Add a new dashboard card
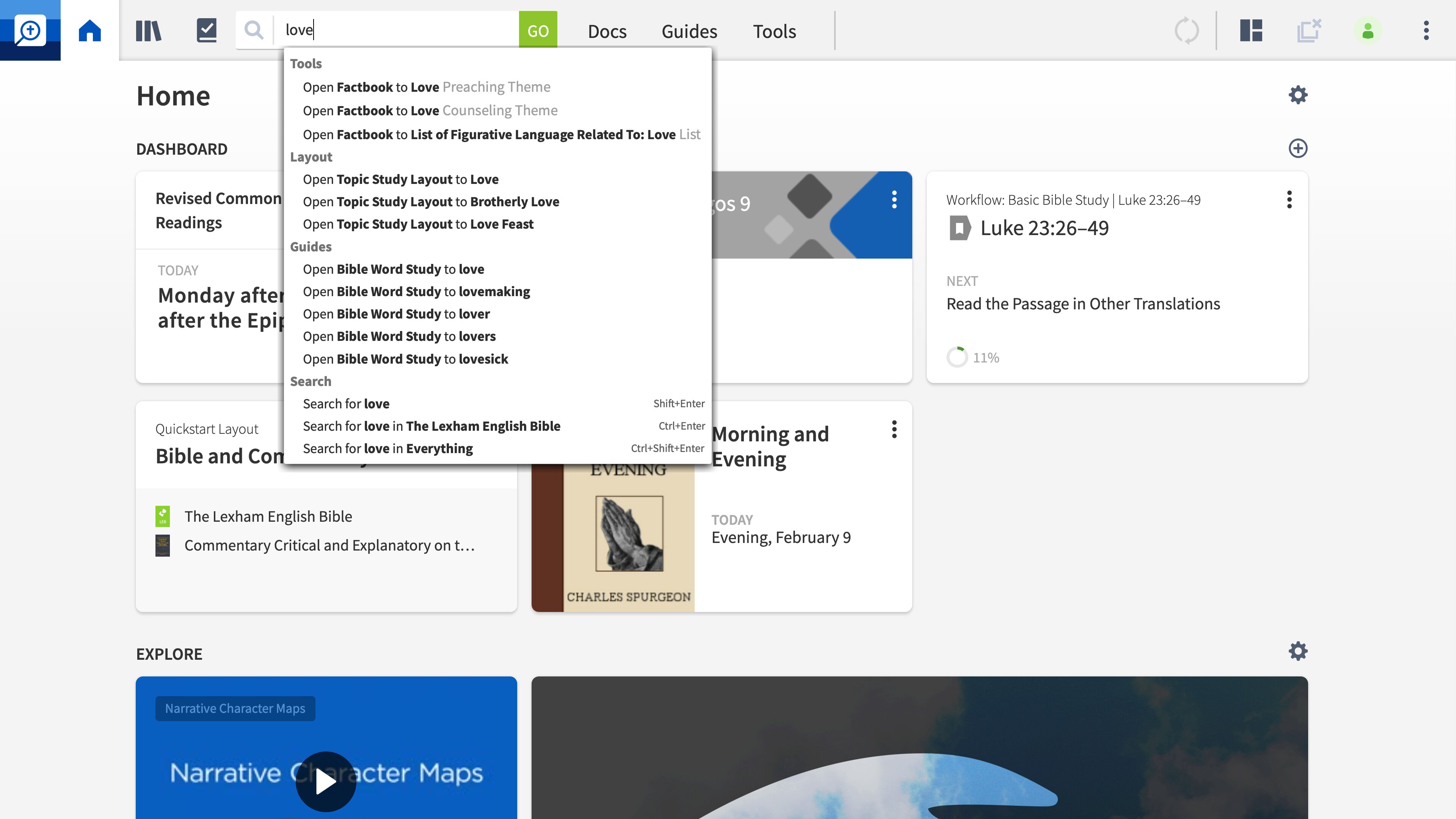Screen dimensions: 1456x819 pyautogui.click(x=1298, y=148)
